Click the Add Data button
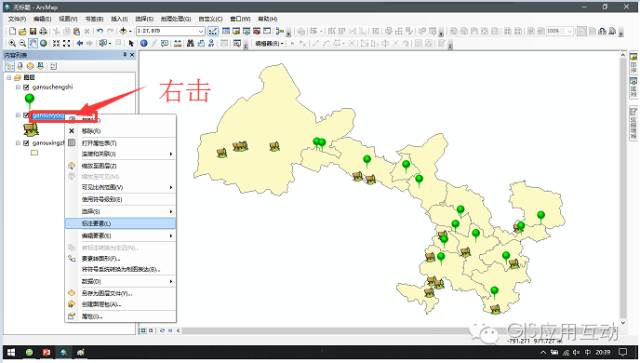Viewport: 640px width, 363px height. tap(123, 31)
